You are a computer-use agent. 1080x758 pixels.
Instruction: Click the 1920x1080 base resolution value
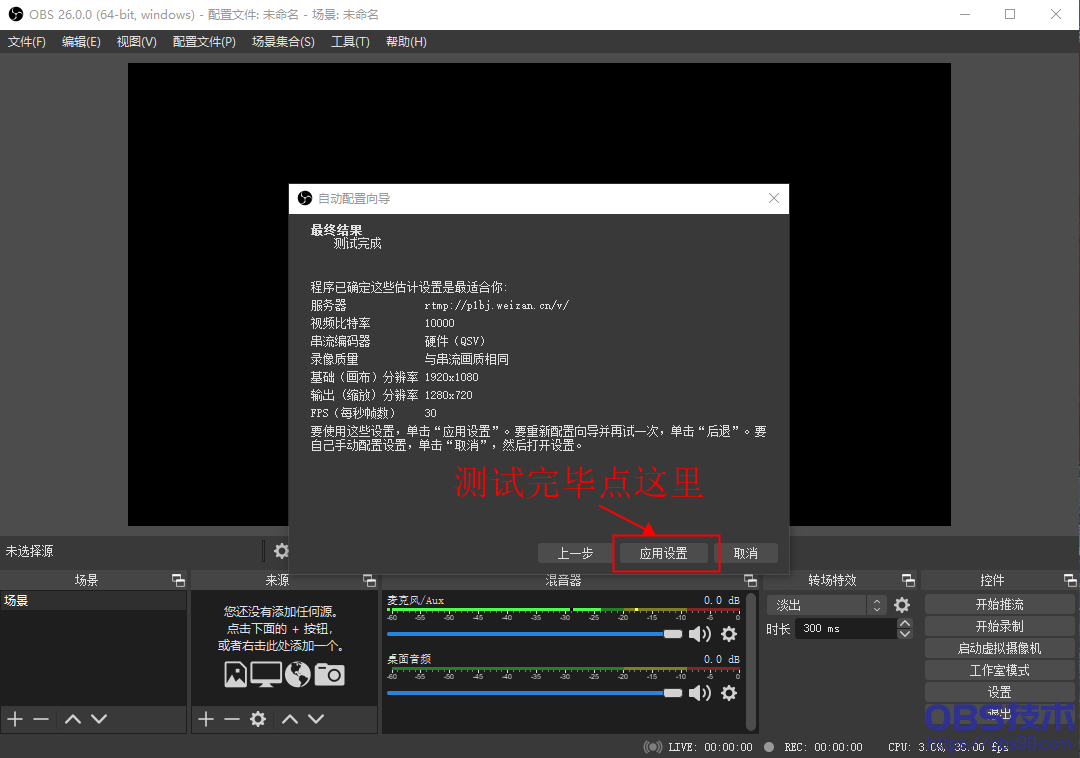pyautogui.click(x=451, y=377)
